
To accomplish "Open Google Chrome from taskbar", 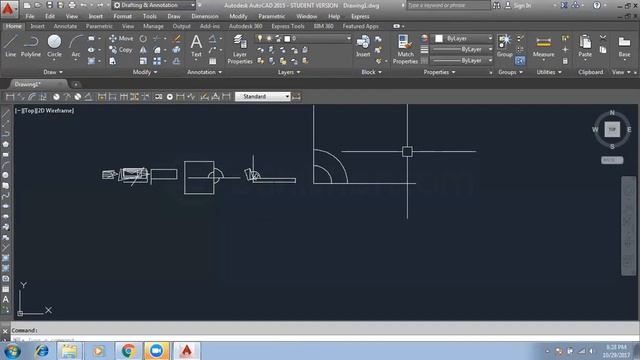I will tap(129, 351).
